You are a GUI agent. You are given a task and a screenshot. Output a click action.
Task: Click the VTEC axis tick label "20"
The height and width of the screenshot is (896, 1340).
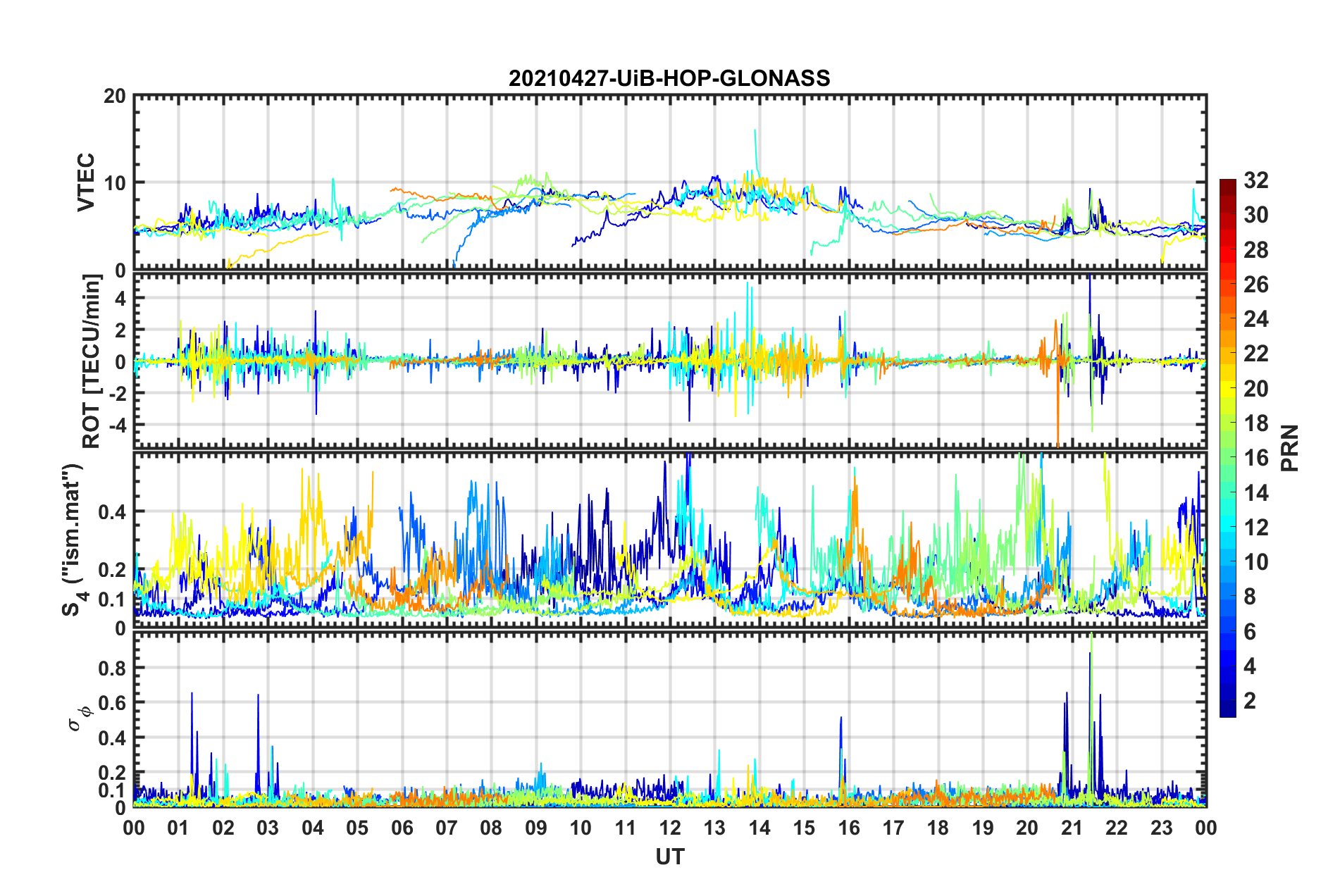114,96
